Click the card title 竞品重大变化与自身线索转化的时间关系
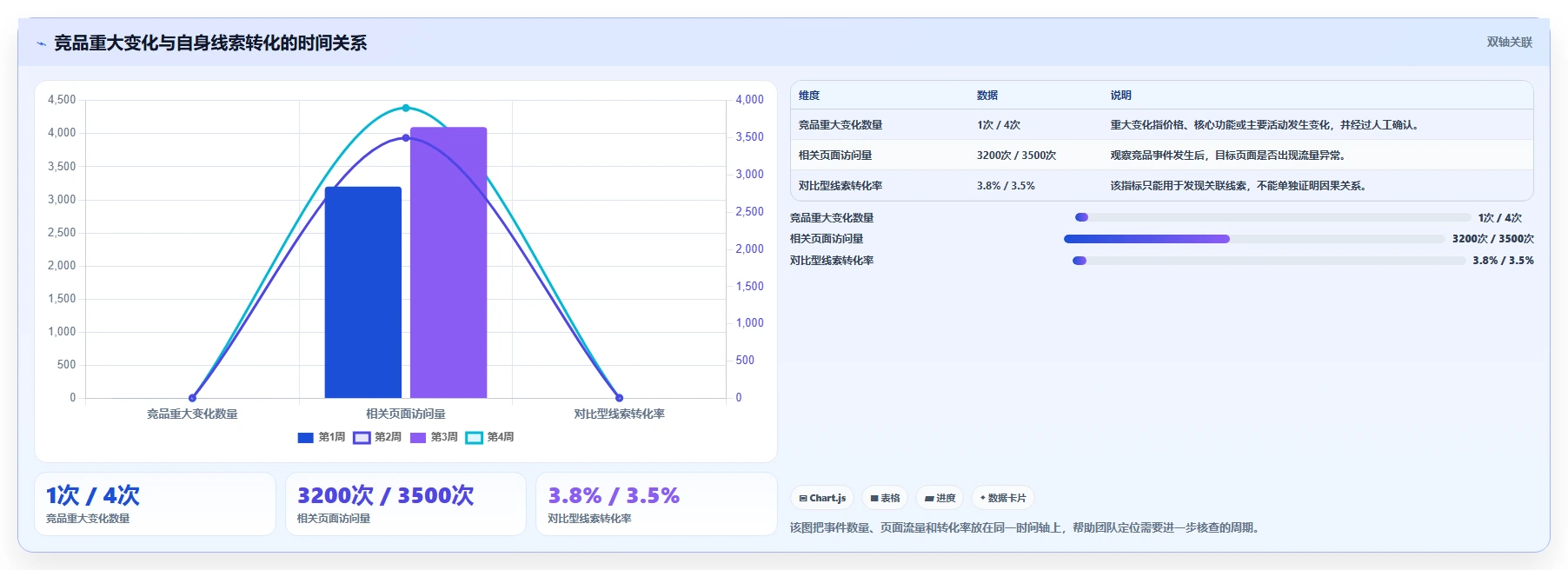This screenshot has width=1568, height=570. [x=210, y=43]
